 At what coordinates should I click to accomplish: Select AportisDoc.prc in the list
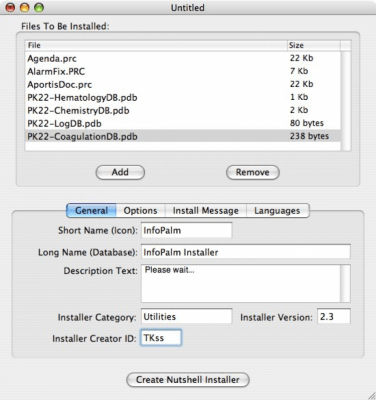point(183,84)
